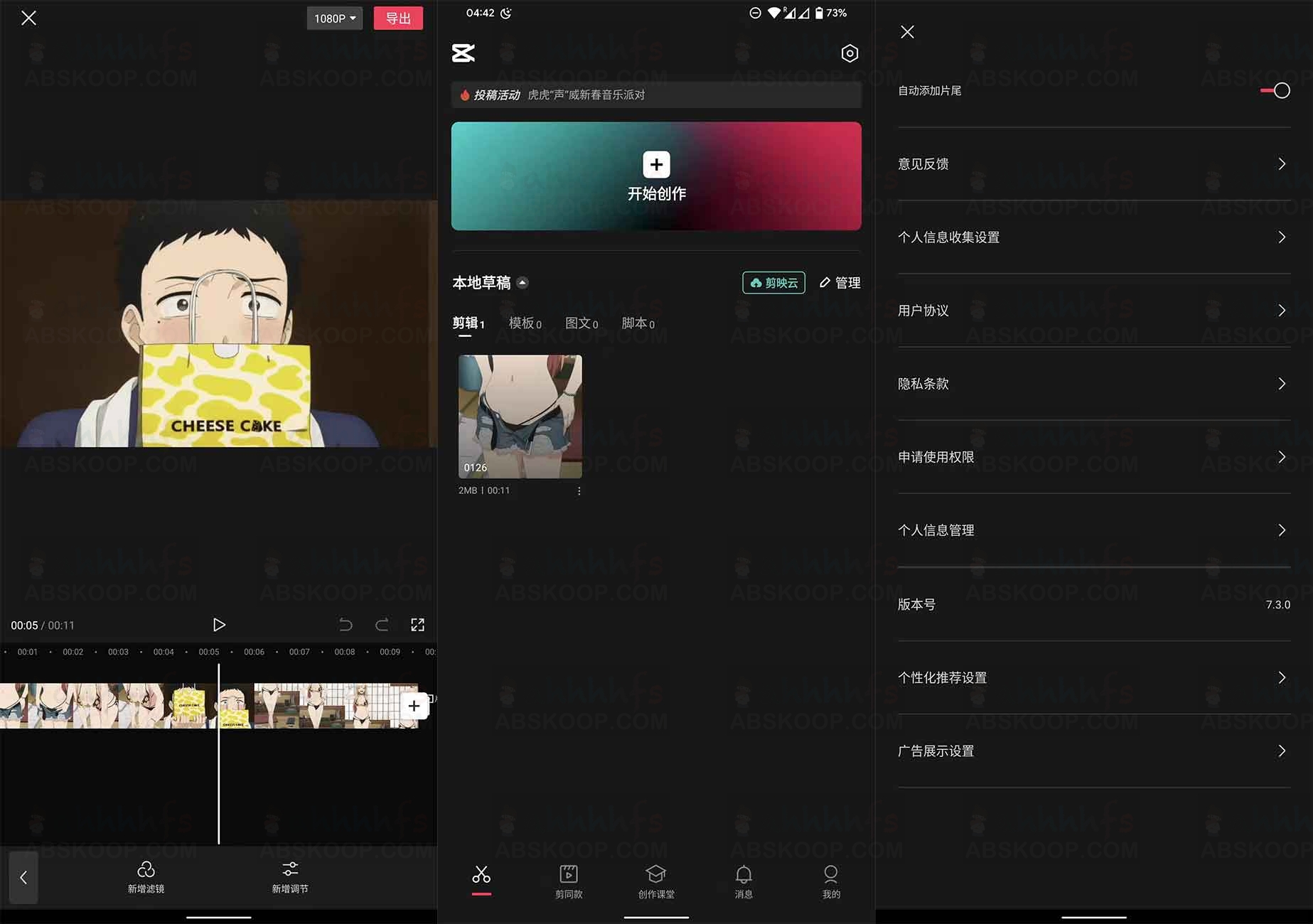Click the do-not-disturb status bar icon
Screen dimensions: 1313x924
755,13
